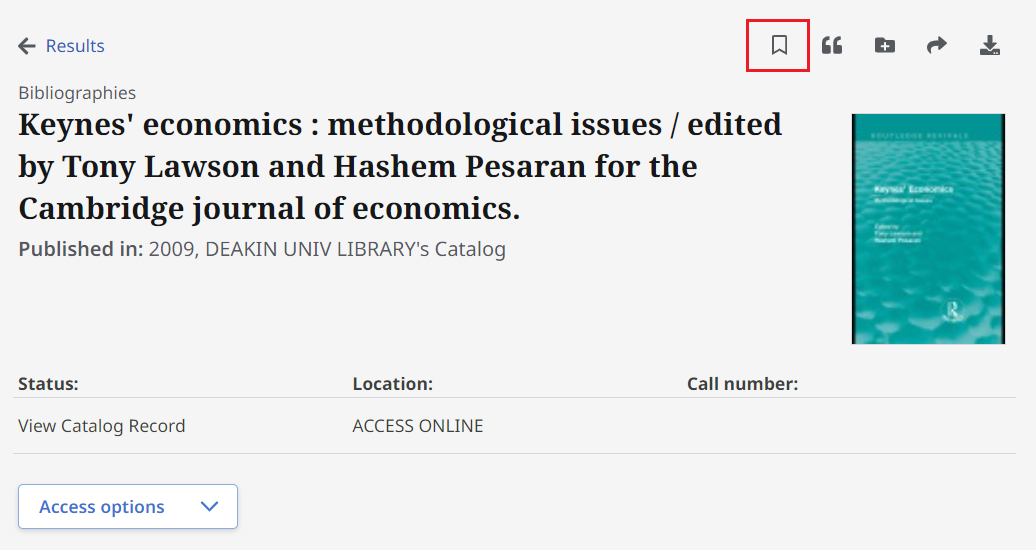Return to the Results list link
This screenshot has height=551, width=1036.
click(x=75, y=46)
